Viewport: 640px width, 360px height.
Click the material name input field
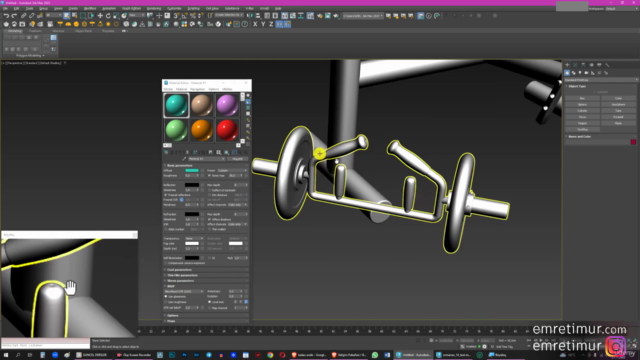[x=207, y=159]
